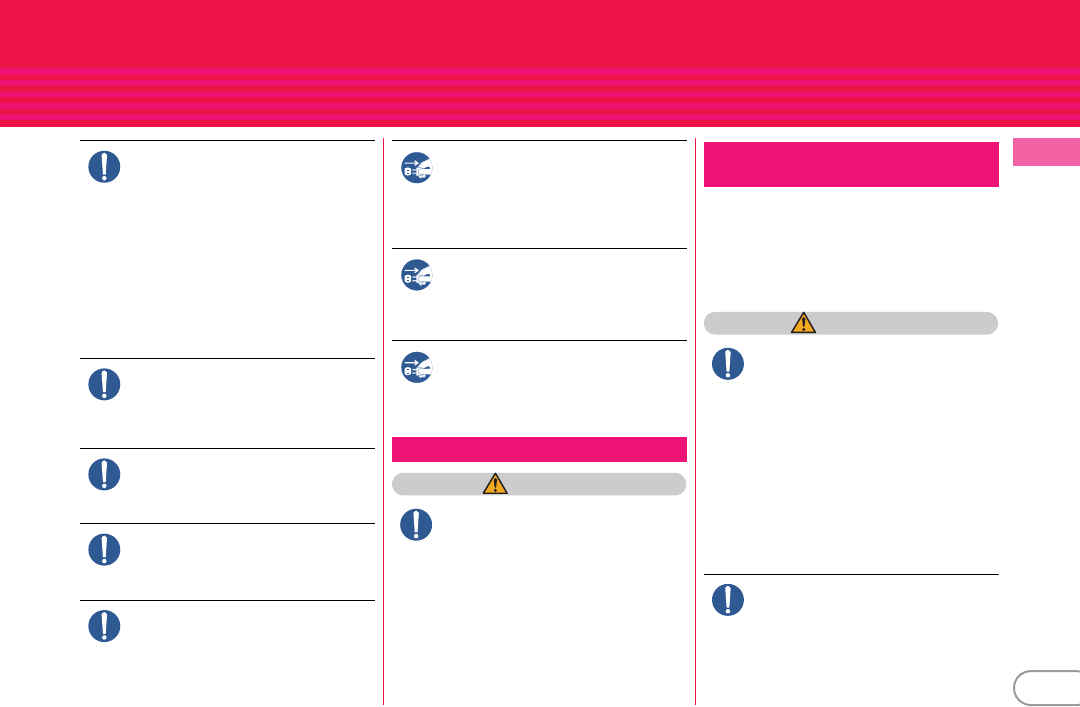Click warning triangle in right column gray bar
This screenshot has height=707, width=1080.
(x=803, y=322)
